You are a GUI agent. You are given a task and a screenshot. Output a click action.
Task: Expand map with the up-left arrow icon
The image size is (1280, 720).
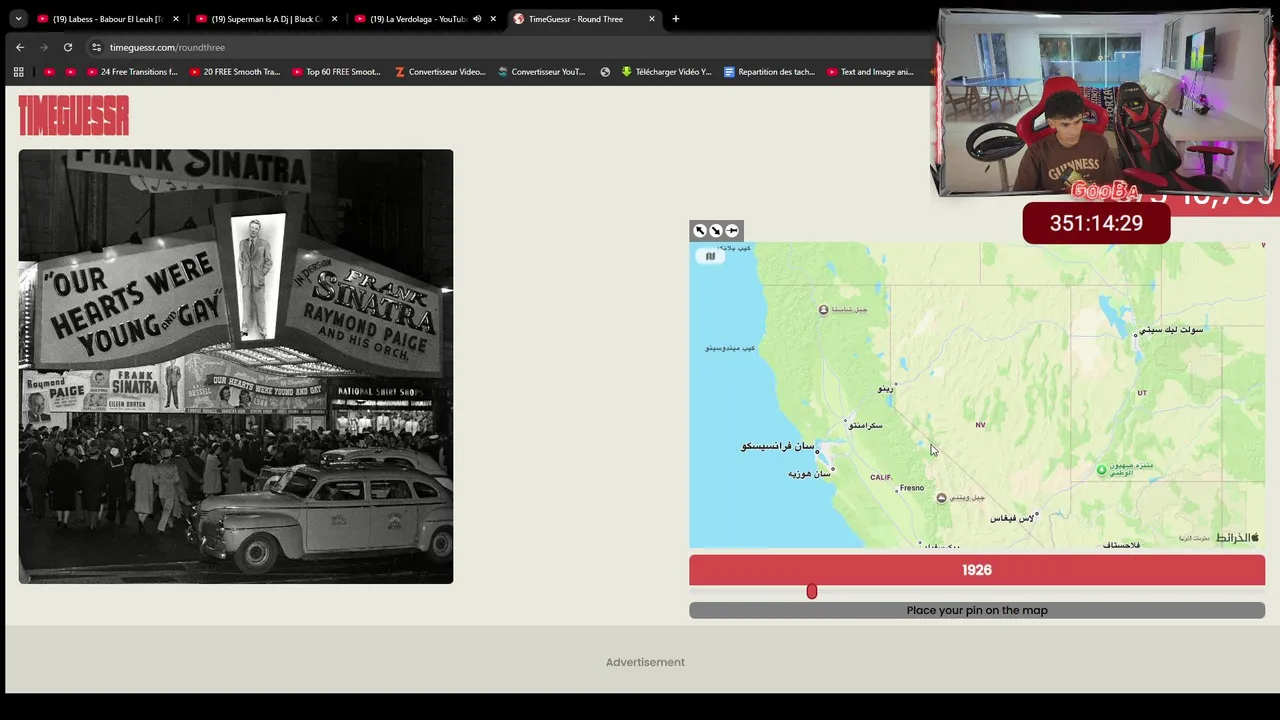click(x=700, y=231)
